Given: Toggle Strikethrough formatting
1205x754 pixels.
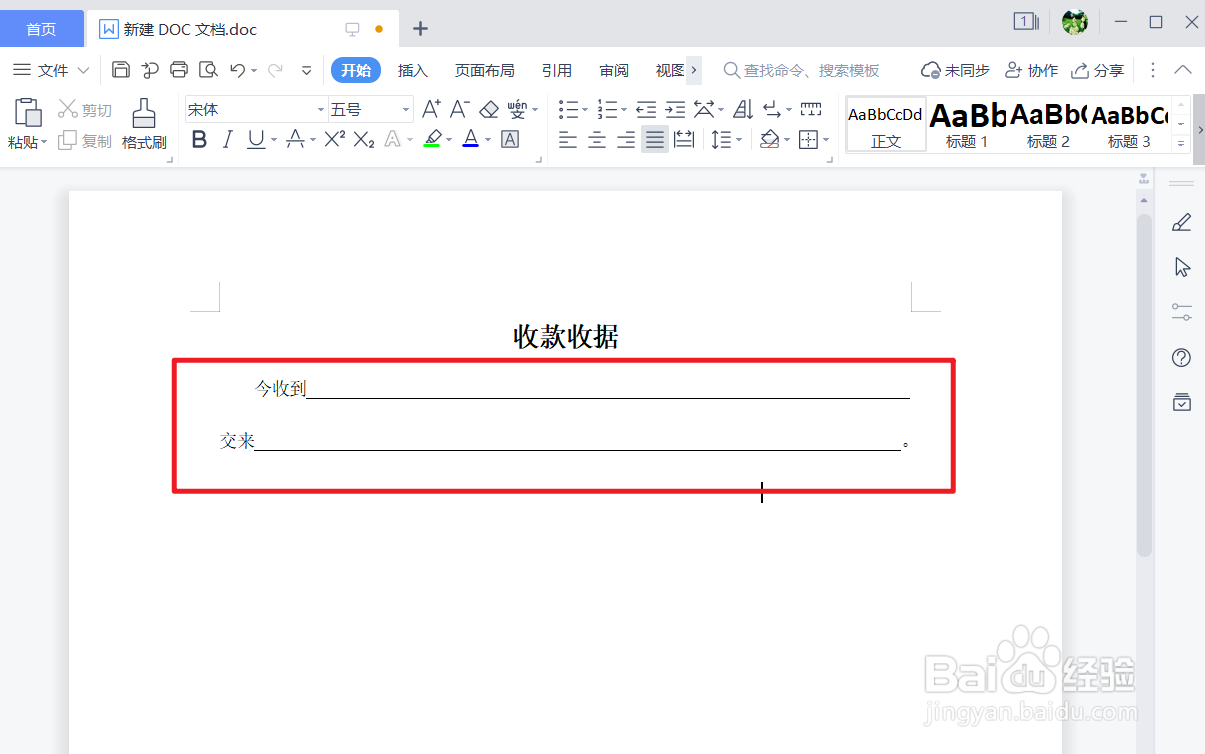Looking at the screenshot, I should (295, 139).
